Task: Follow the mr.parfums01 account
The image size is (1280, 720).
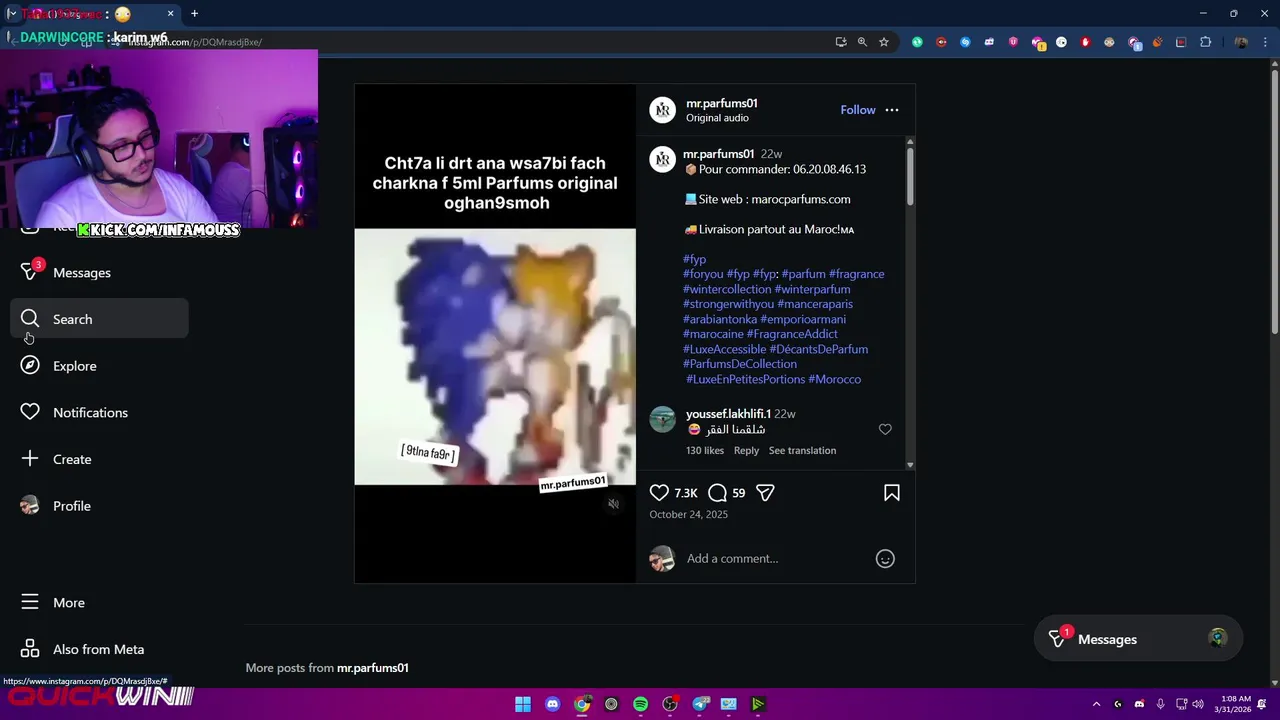Action: click(857, 110)
